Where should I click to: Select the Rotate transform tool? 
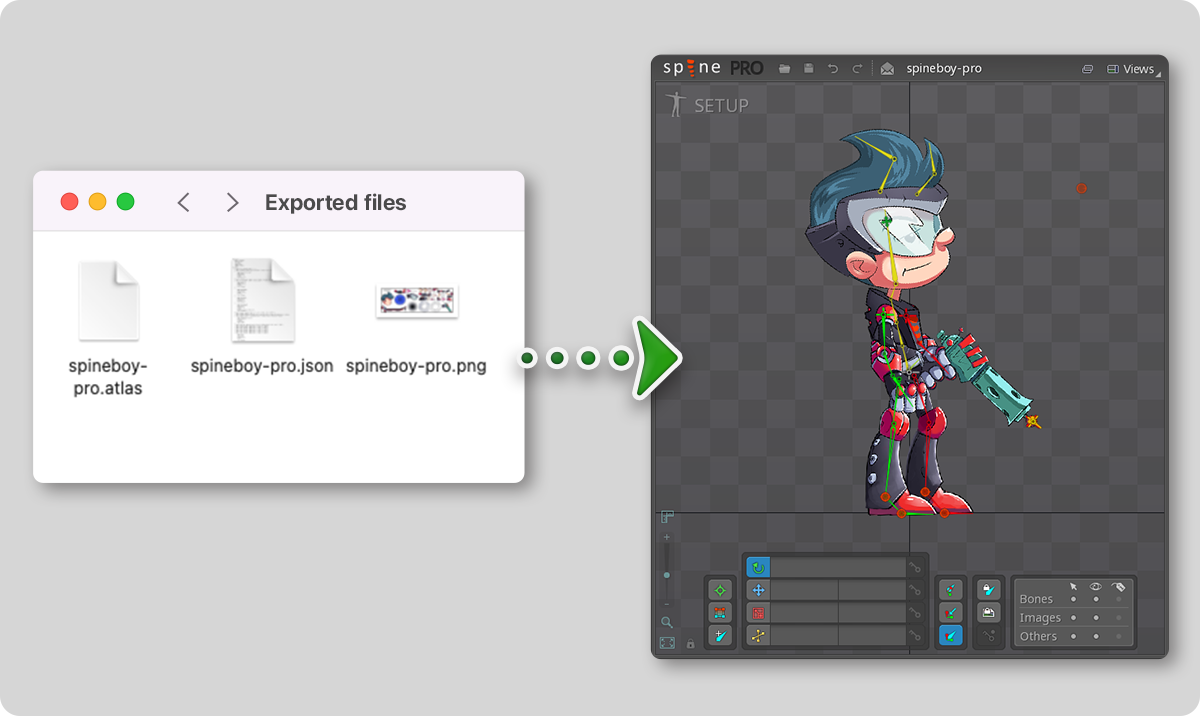pyautogui.click(x=758, y=568)
